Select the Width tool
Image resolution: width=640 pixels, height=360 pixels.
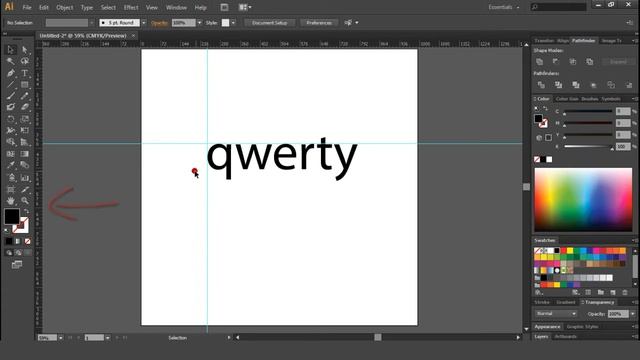coord(11,131)
